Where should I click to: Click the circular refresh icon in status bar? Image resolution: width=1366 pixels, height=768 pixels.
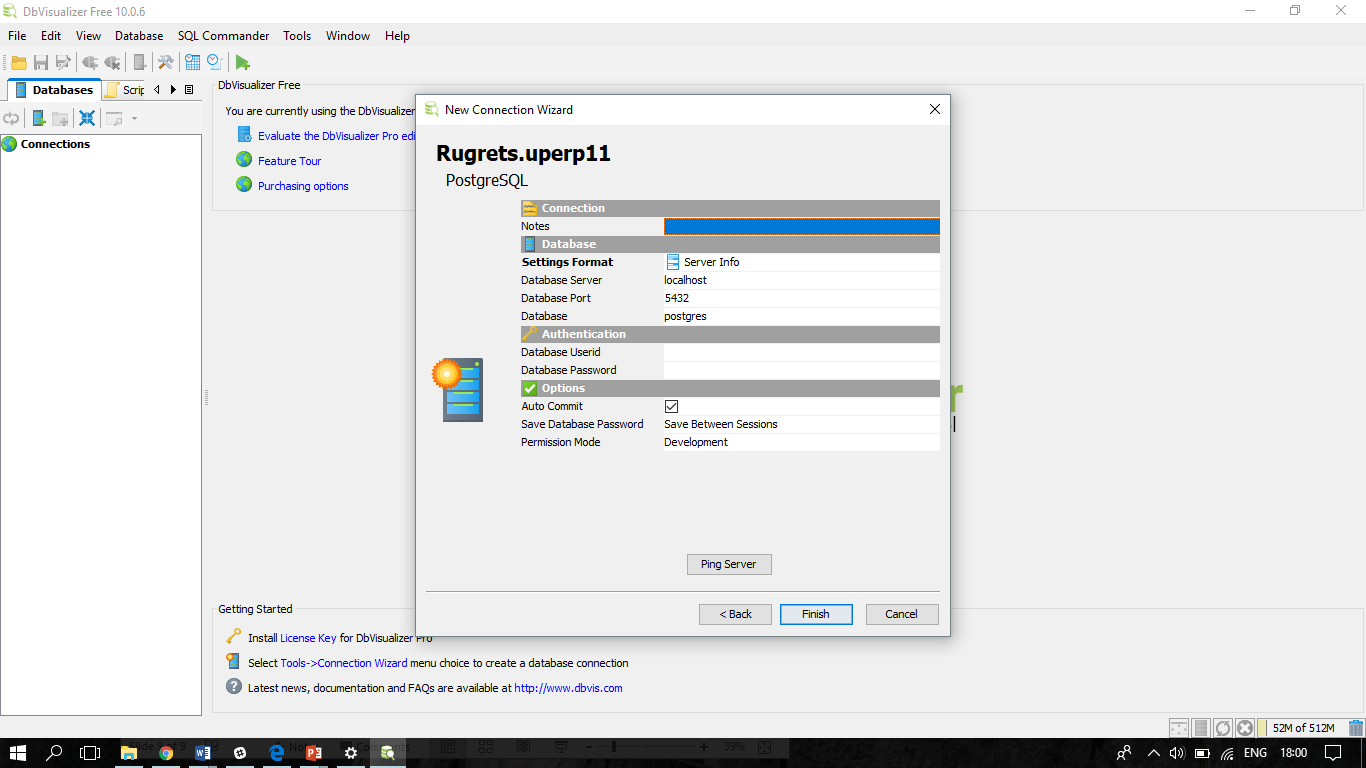point(1222,728)
